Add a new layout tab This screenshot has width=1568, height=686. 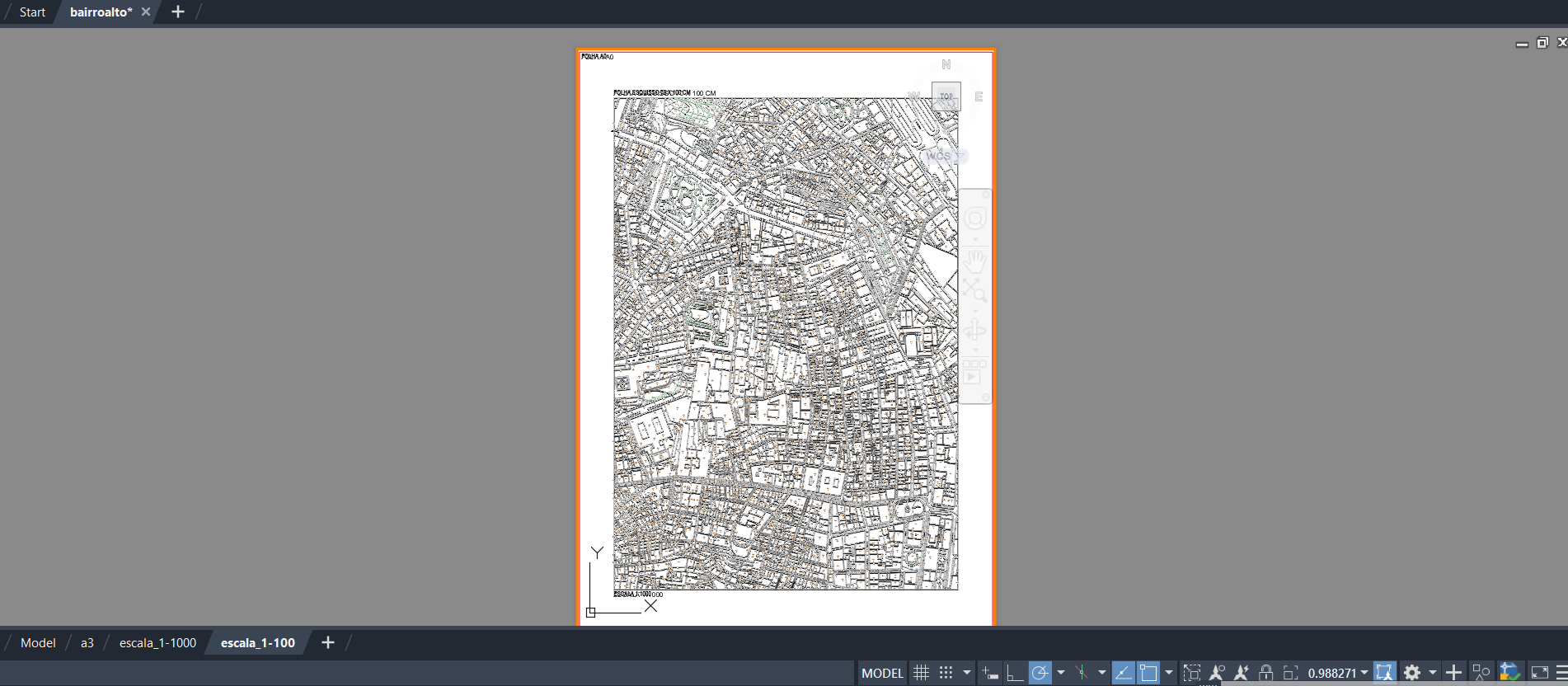point(328,643)
